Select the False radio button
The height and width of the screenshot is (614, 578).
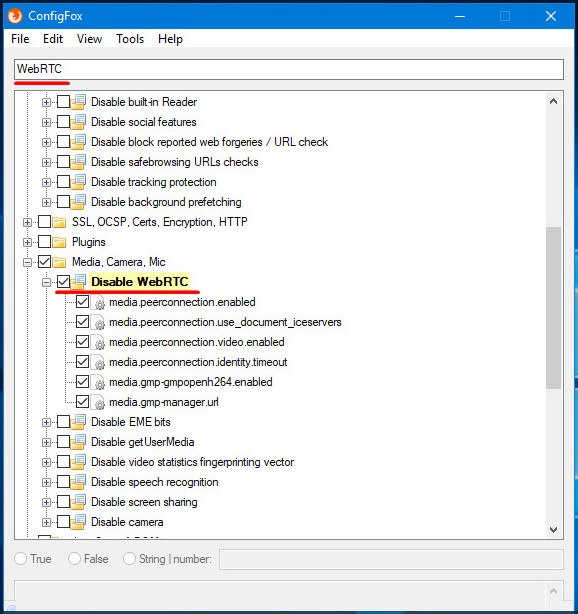pos(74,559)
